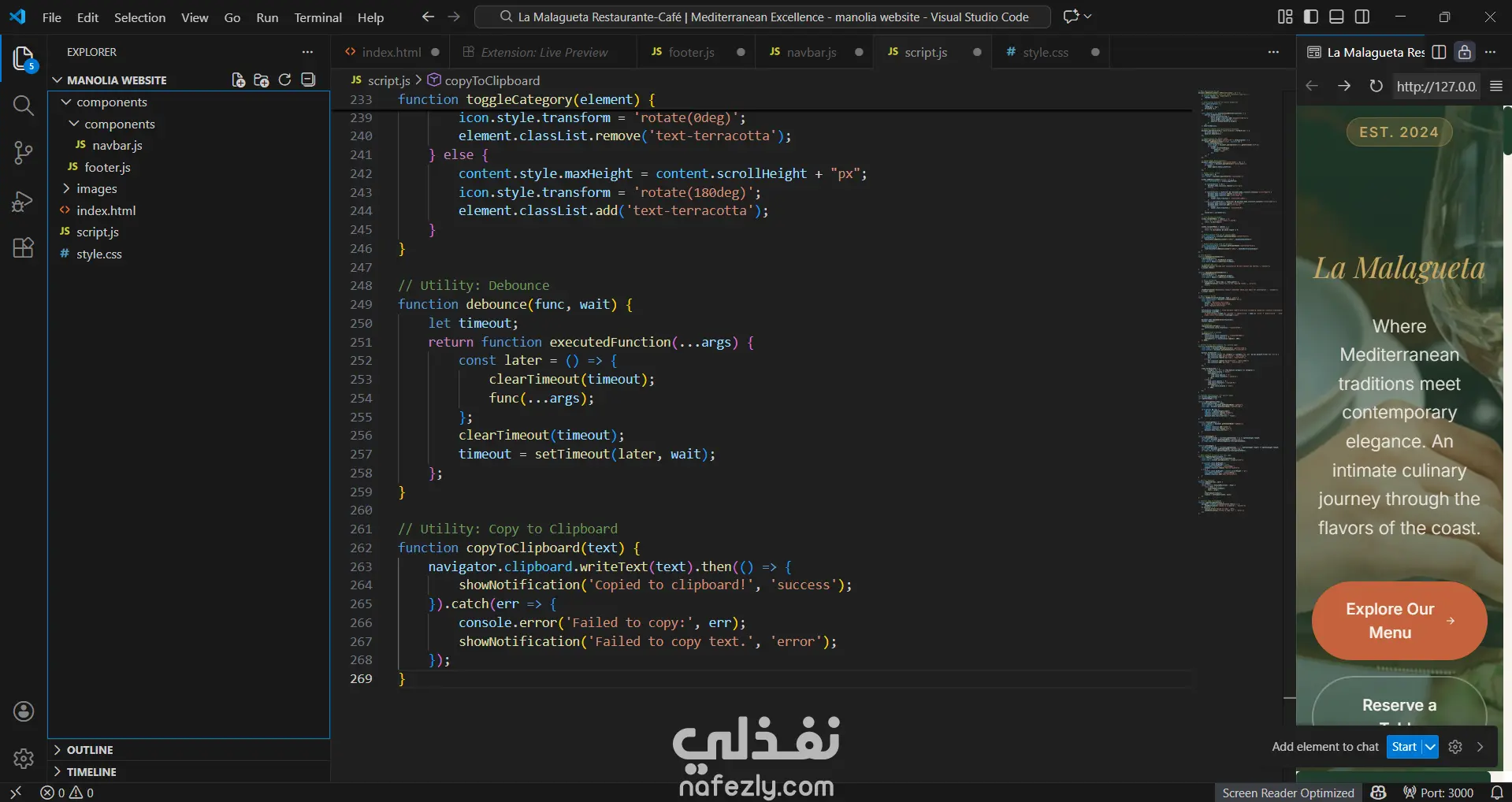Open the remote window indicator in the status bar
Image resolution: width=1512 pixels, height=802 pixels.
pyautogui.click(x=16, y=793)
